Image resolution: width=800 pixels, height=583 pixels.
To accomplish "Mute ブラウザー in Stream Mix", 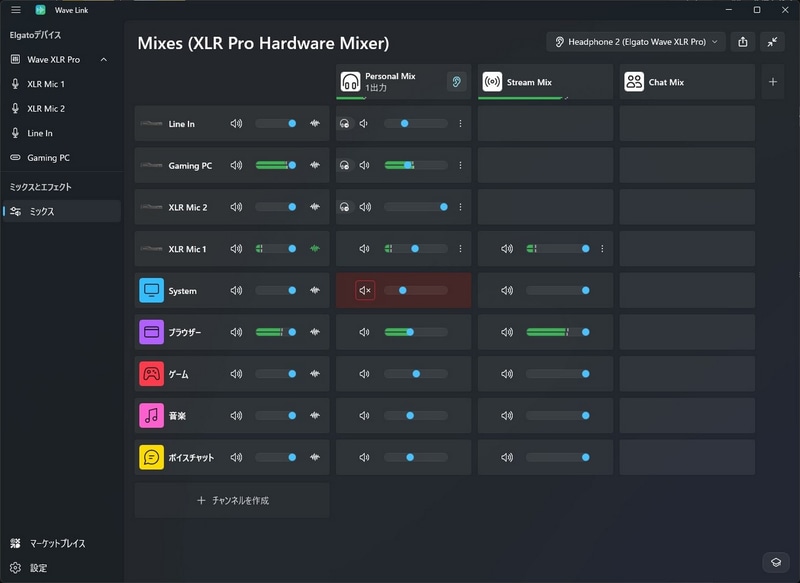I will [x=507, y=332].
